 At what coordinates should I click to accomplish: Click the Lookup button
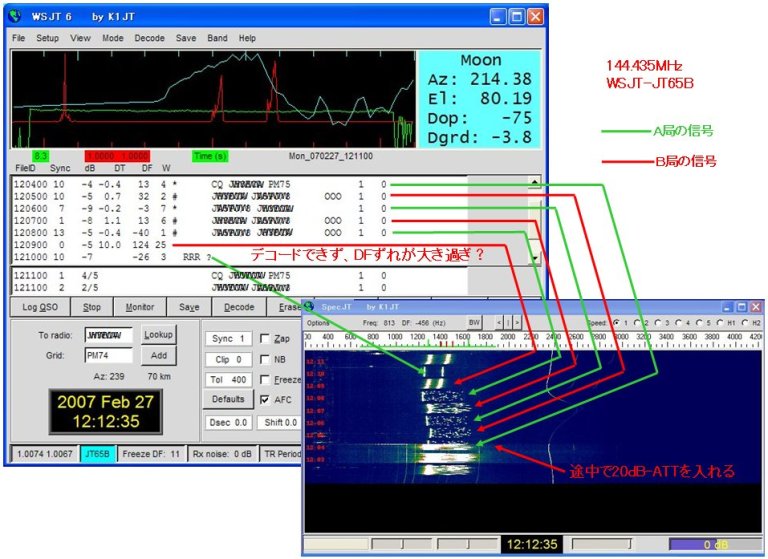point(158,335)
